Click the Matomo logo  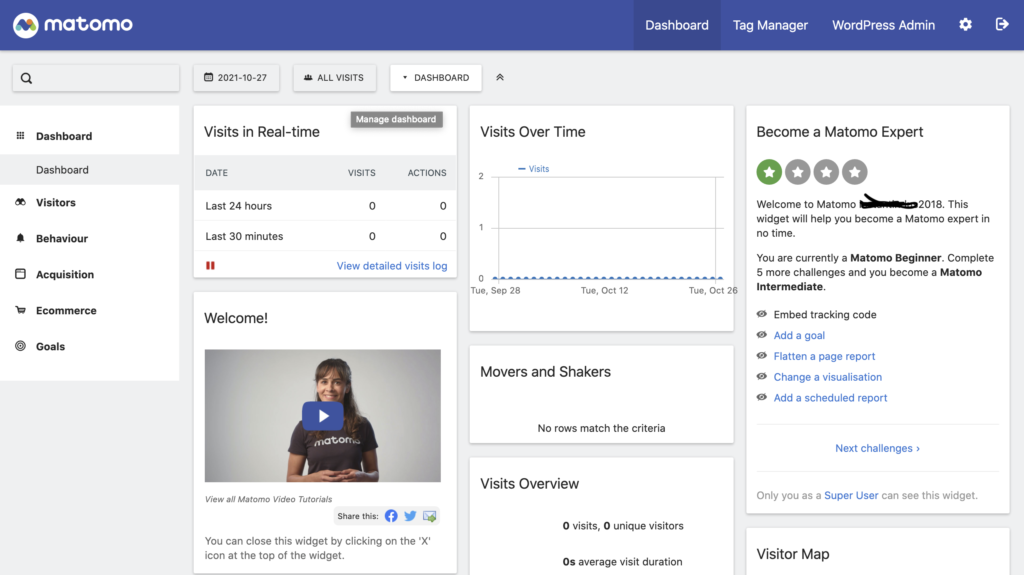tap(72, 25)
